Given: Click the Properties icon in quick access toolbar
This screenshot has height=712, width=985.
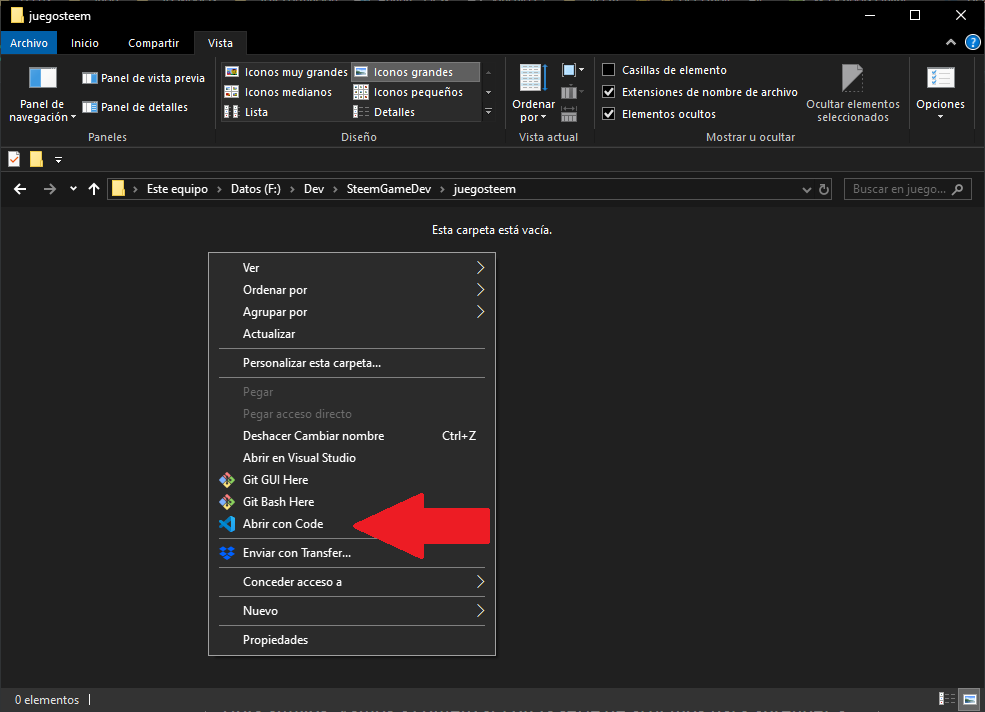Looking at the screenshot, I should pos(14,159).
